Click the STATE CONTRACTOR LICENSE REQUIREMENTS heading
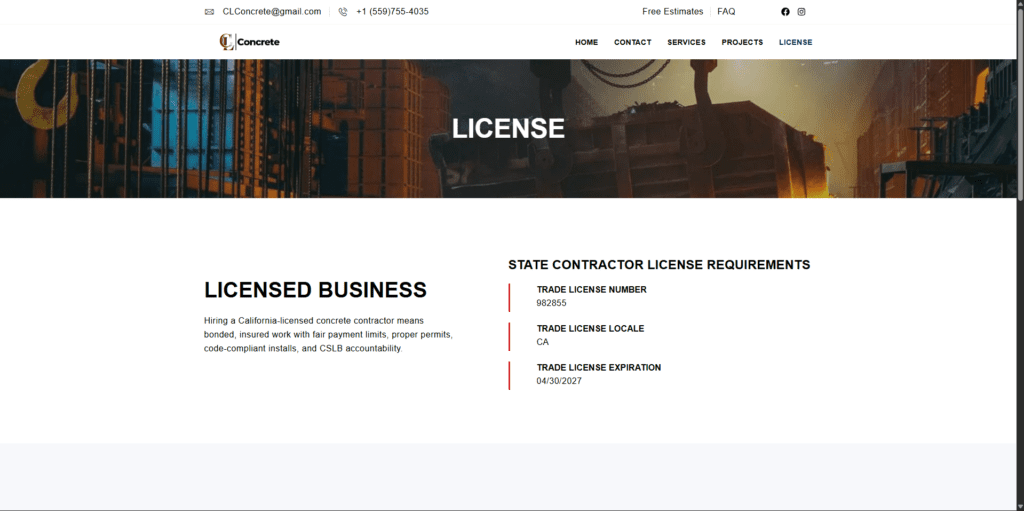This screenshot has width=1024, height=511. (659, 265)
